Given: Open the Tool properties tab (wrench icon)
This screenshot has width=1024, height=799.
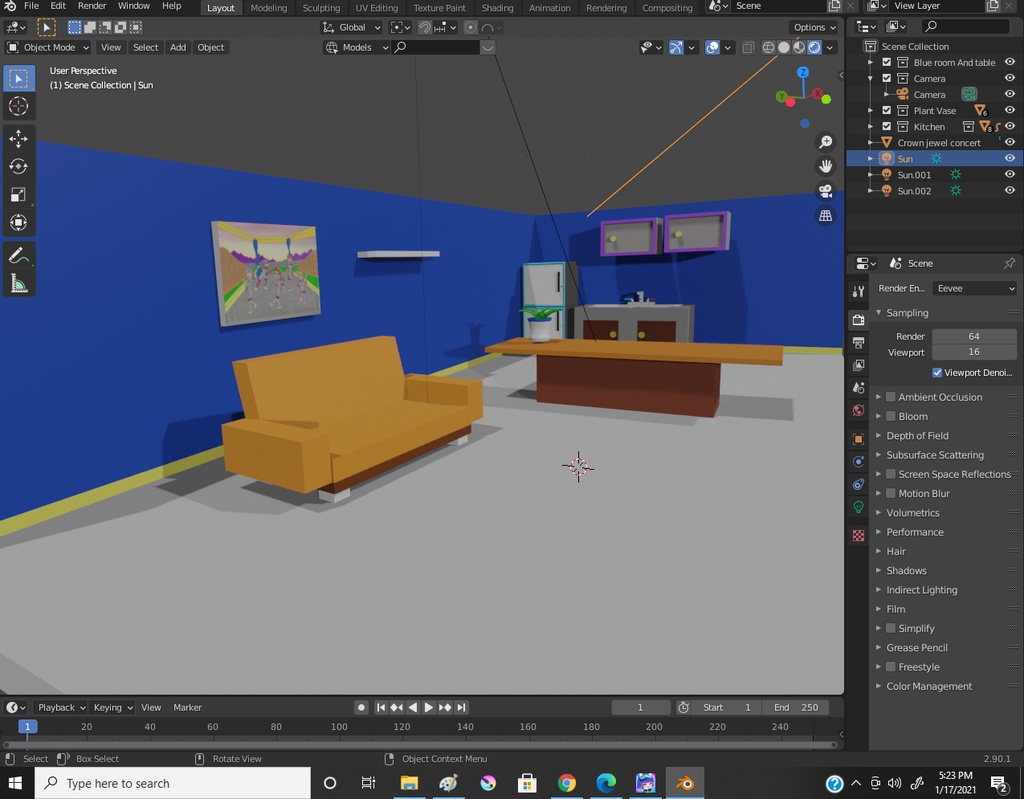Looking at the screenshot, I should [858, 292].
